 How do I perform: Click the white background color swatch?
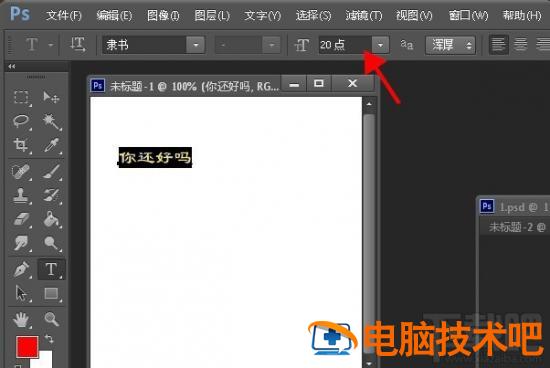click(x=45, y=361)
